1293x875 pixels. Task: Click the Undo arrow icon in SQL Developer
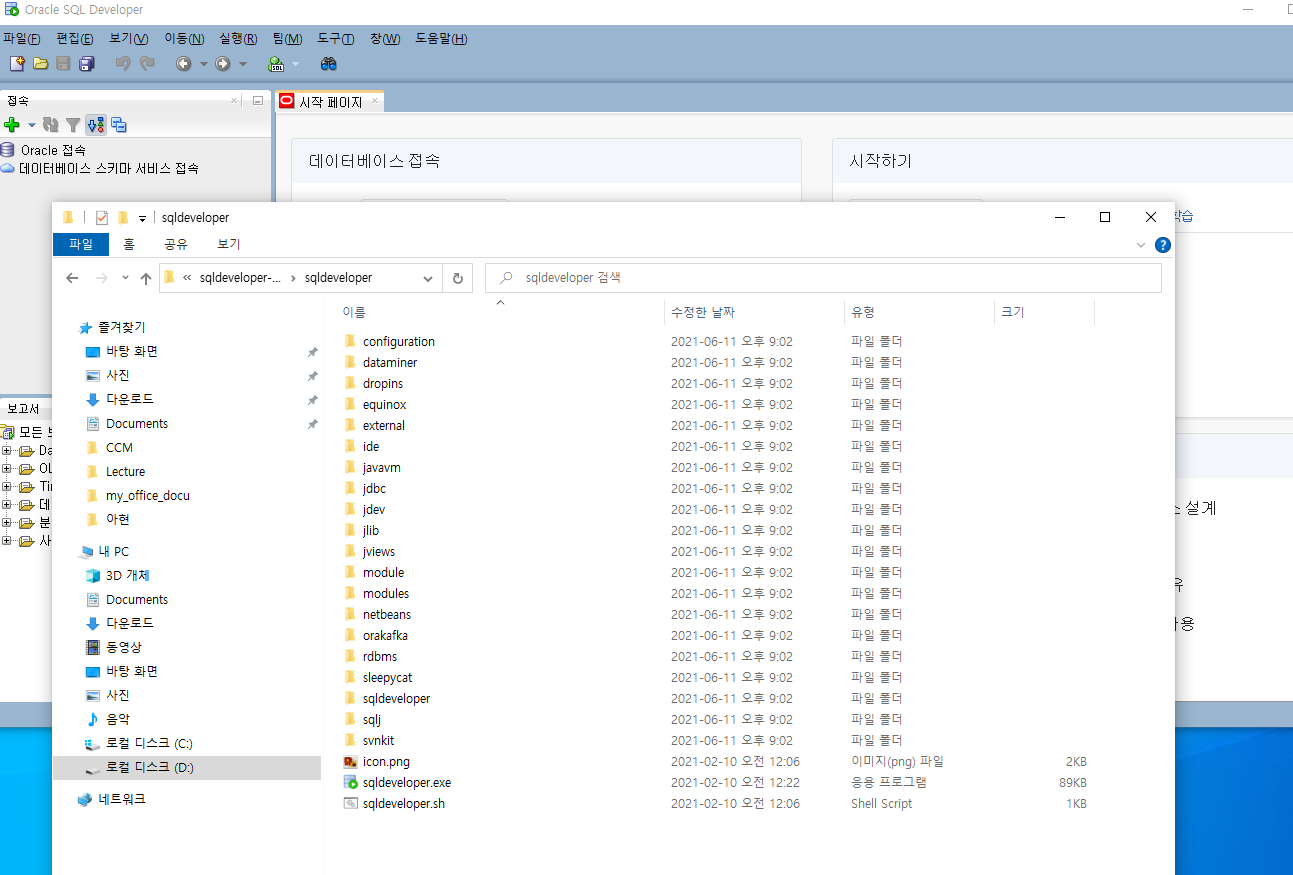coord(123,63)
